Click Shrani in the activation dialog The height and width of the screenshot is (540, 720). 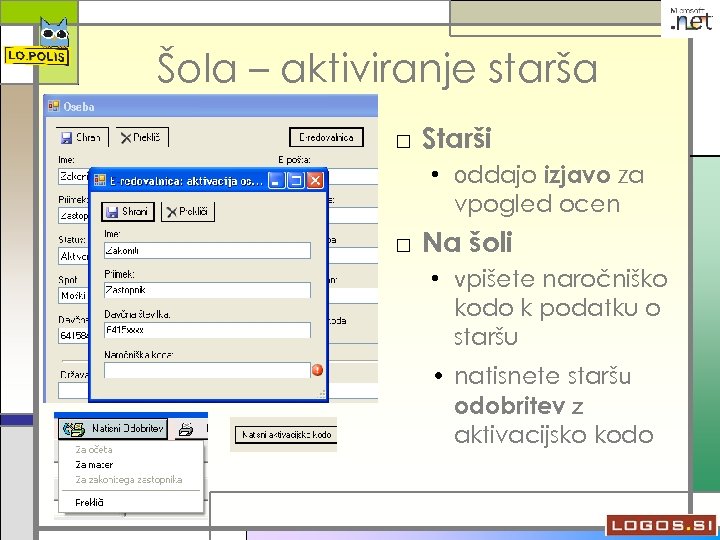click(128, 212)
